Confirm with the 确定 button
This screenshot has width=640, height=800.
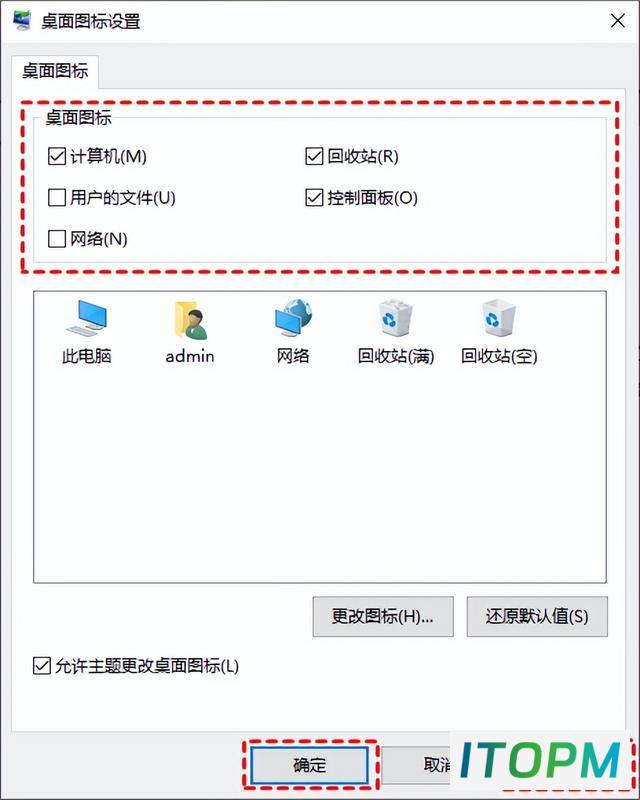[x=309, y=764]
